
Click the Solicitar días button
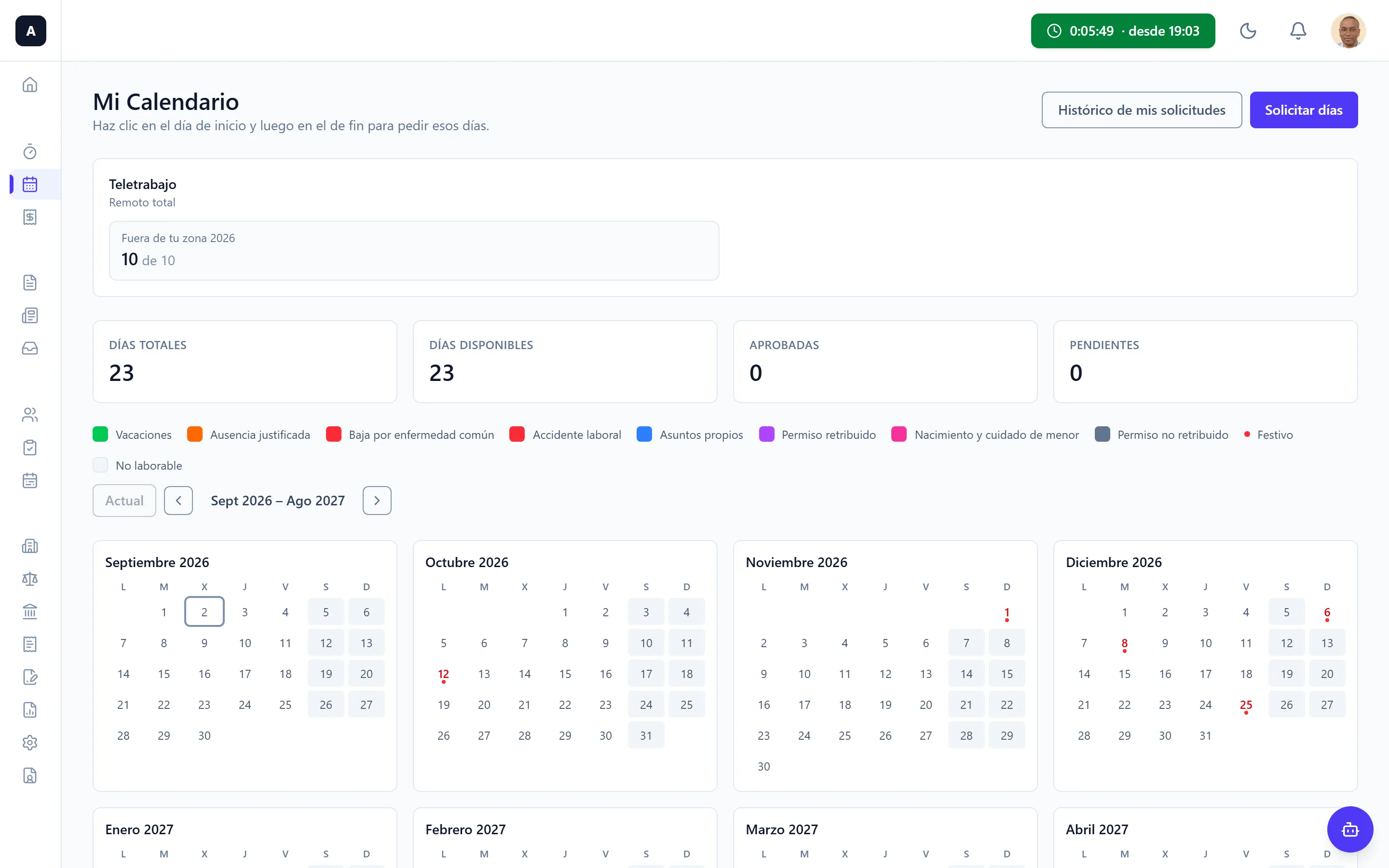(1304, 110)
